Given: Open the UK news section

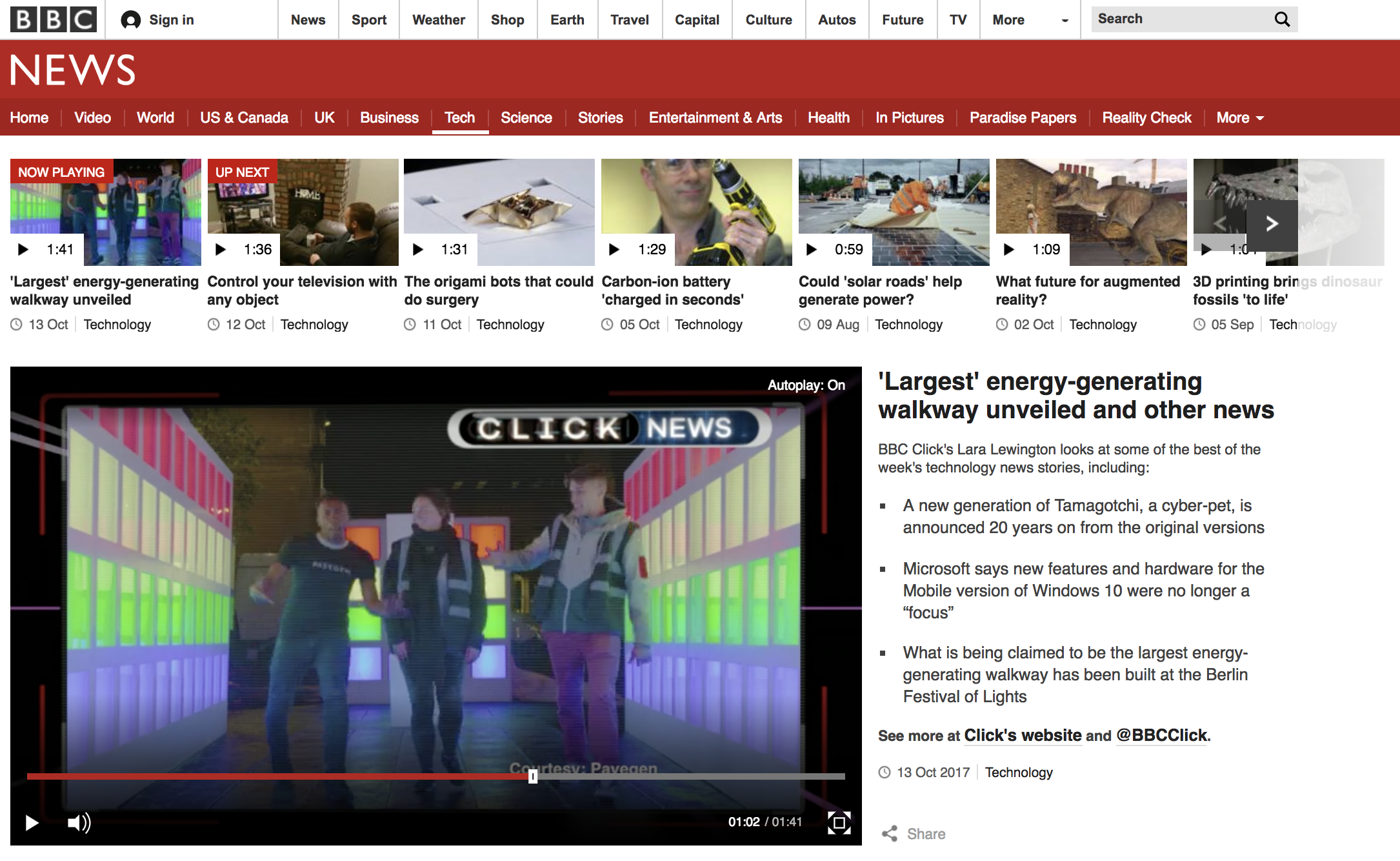Looking at the screenshot, I should click(x=325, y=117).
